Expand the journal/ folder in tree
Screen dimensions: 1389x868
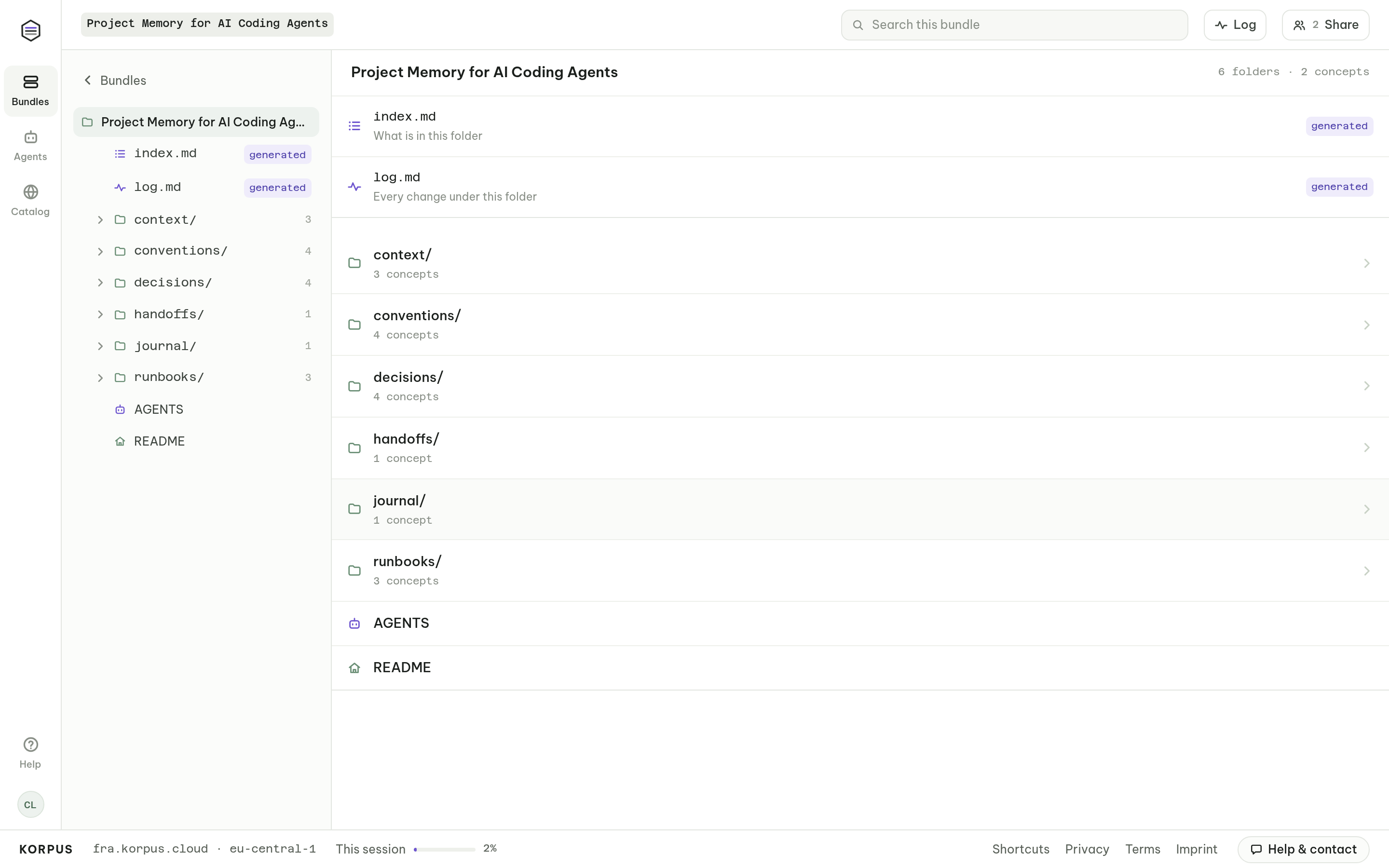click(x=100, y=346)
